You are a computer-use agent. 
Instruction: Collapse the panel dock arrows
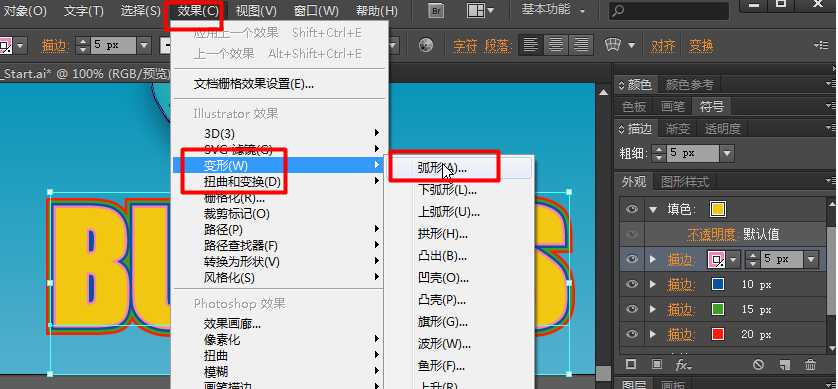(x=834, y=68)
